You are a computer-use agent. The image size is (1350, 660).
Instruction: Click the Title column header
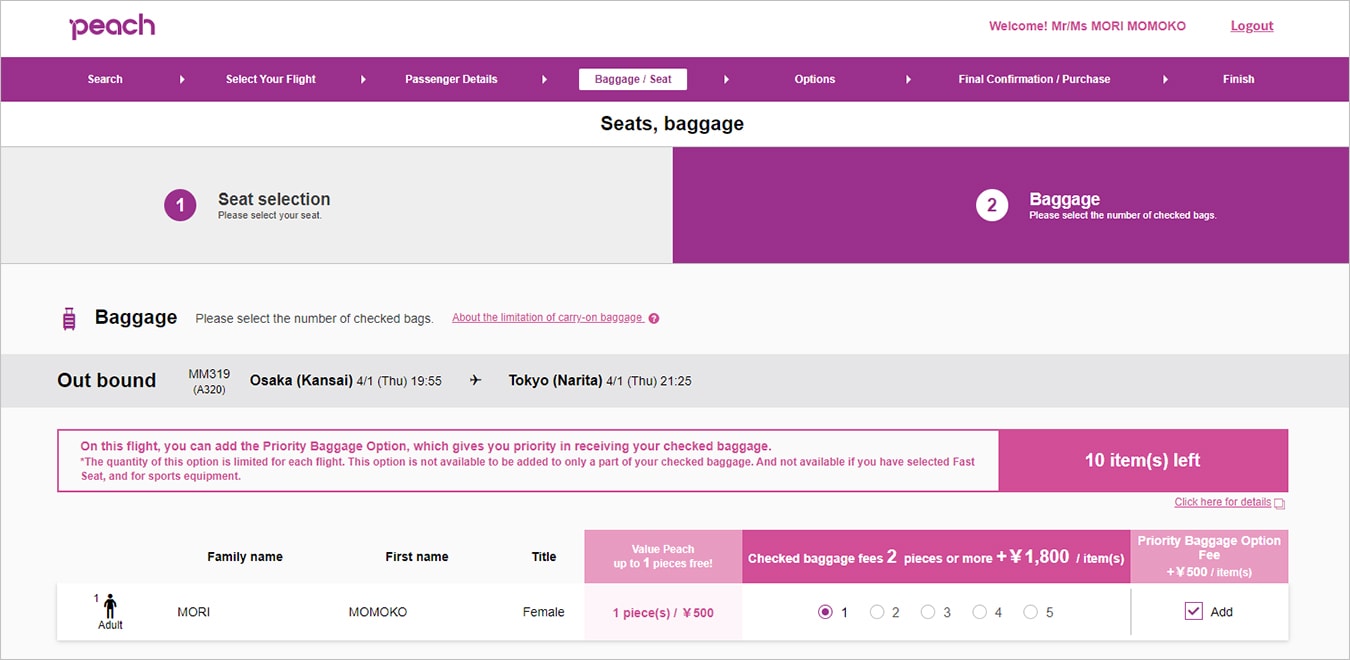(x=544, y=557)
